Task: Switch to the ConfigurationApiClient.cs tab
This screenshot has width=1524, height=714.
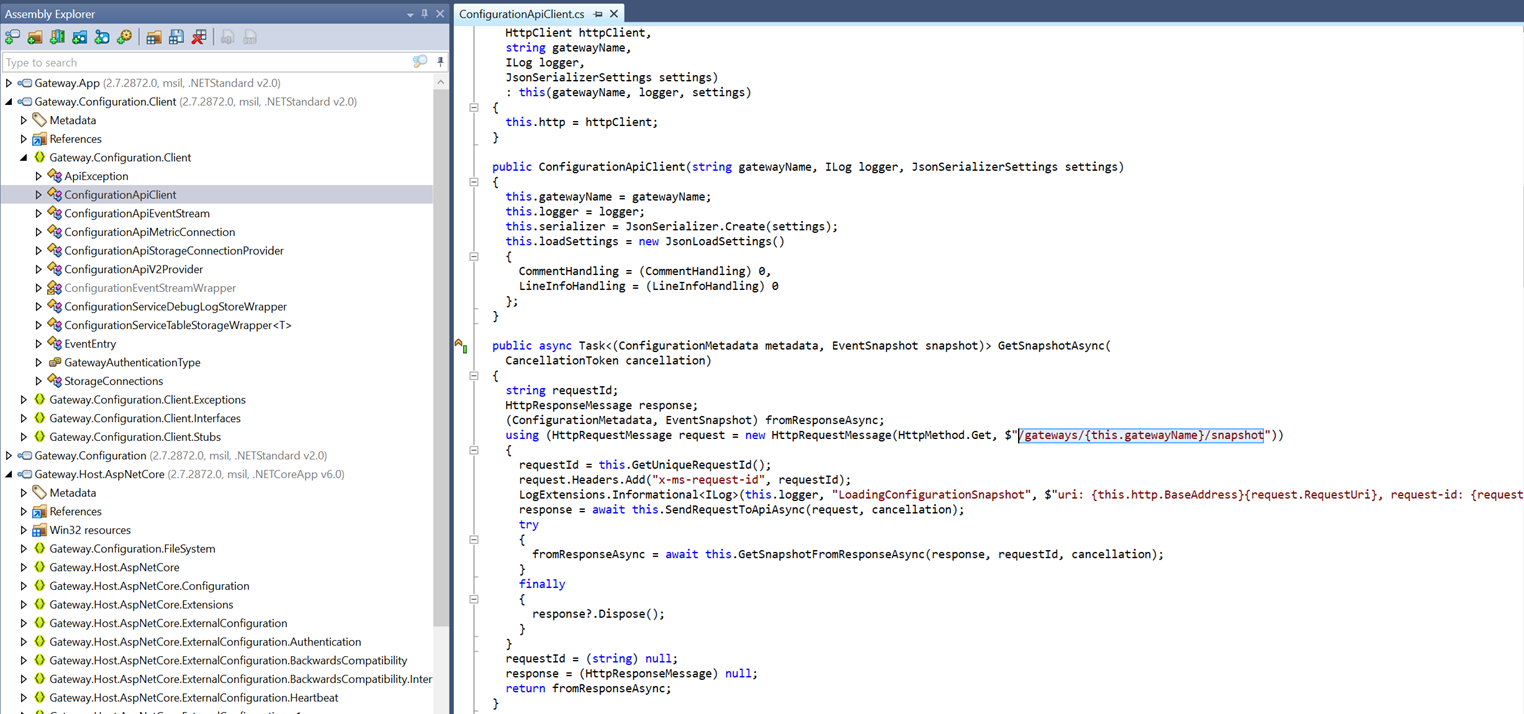Action: (x=521, y=14)
